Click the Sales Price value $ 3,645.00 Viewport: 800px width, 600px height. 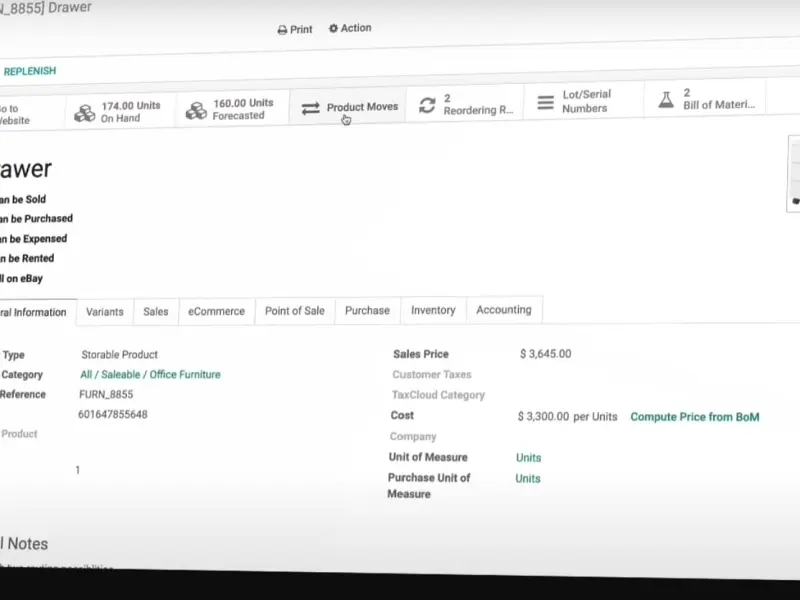point(546,354)
